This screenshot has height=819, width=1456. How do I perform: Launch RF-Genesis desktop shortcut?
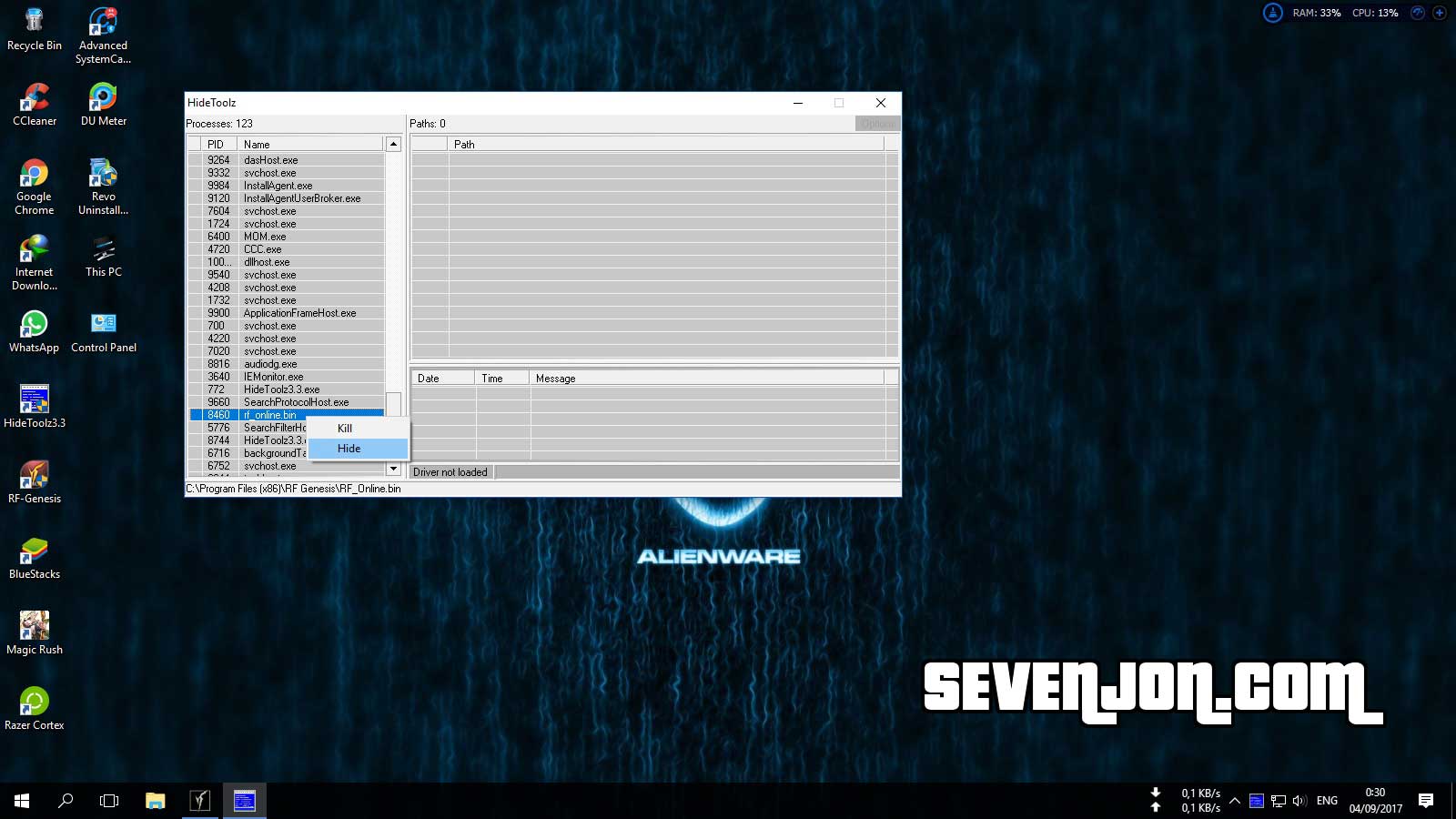pos(35,482)
